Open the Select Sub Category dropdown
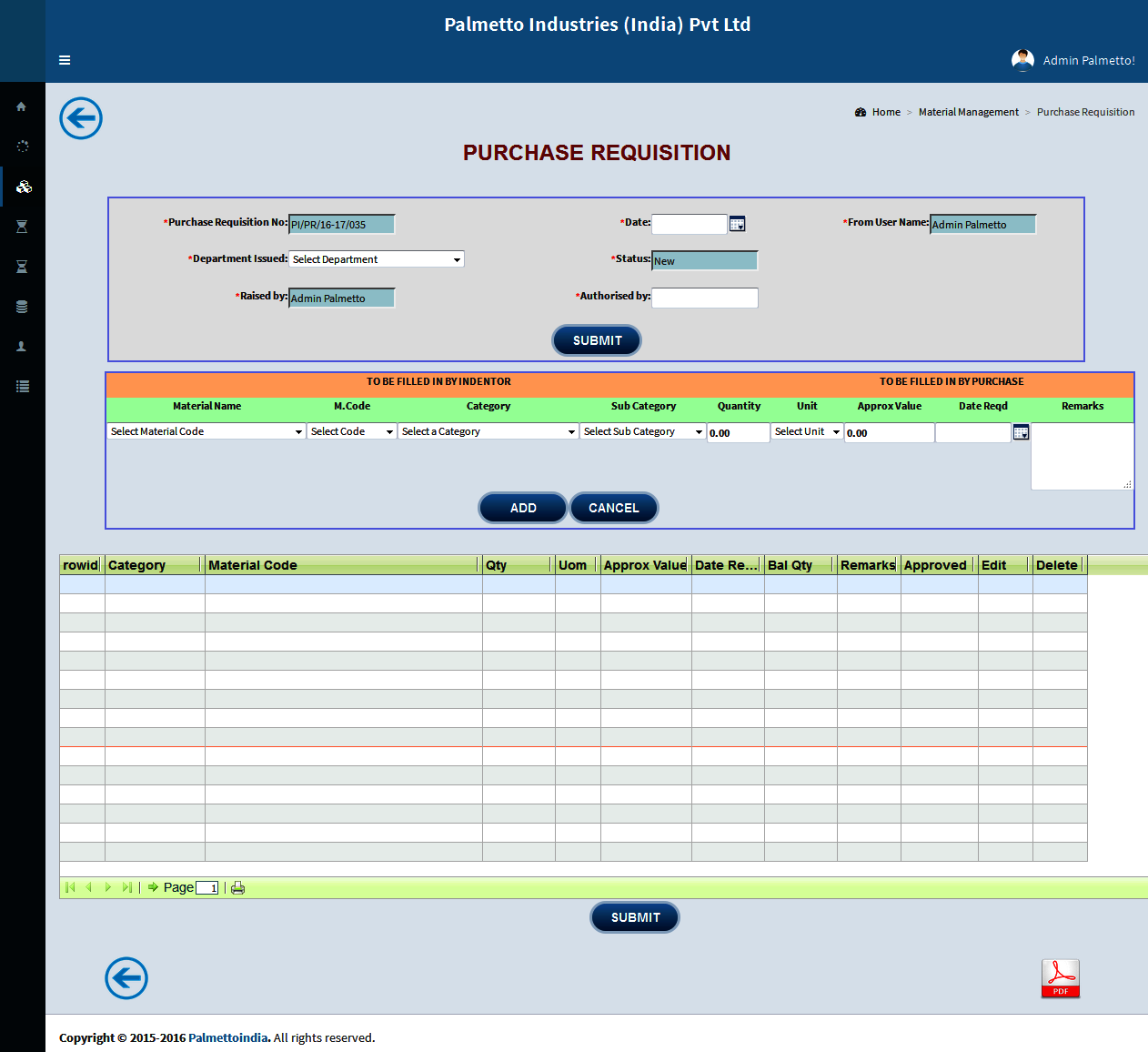The width and height of the screenshot is (1148, 1052). 643,431
